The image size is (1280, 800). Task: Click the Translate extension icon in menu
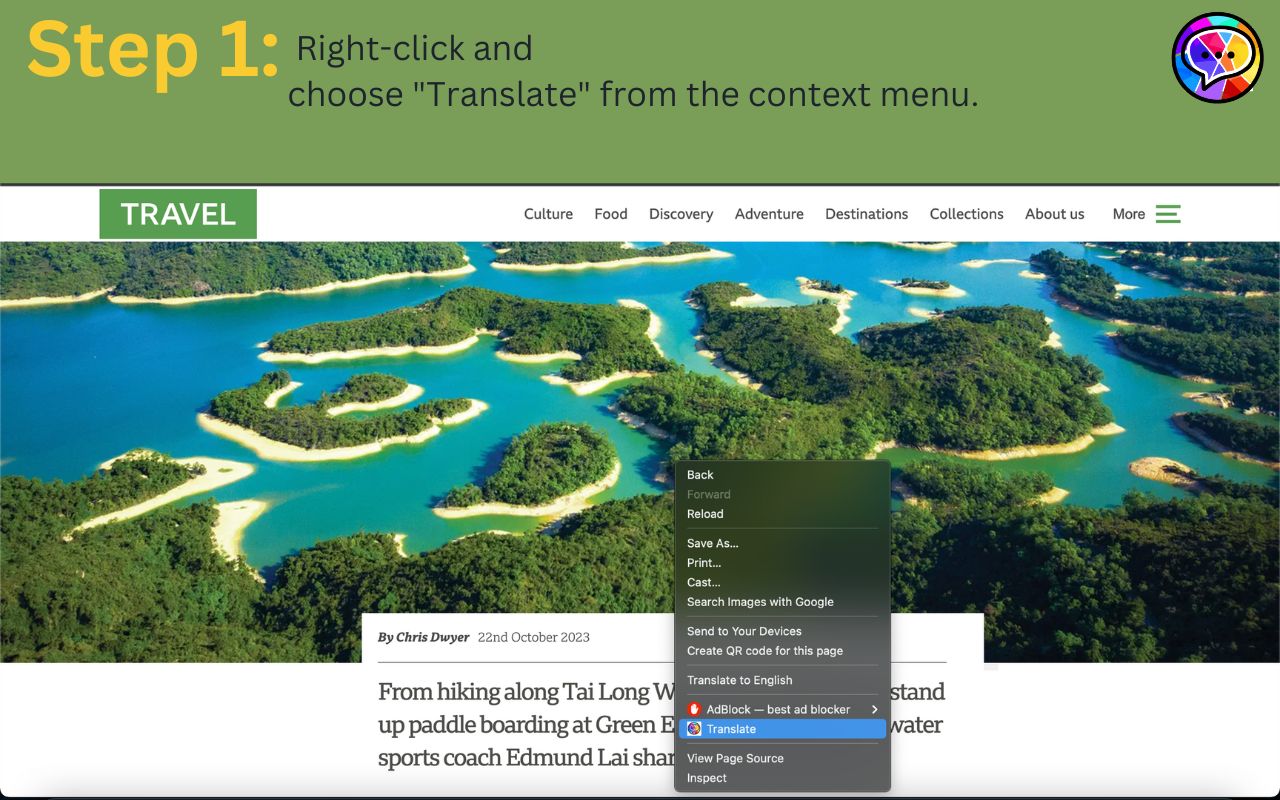pyautogui.click(x=694, y=729)
